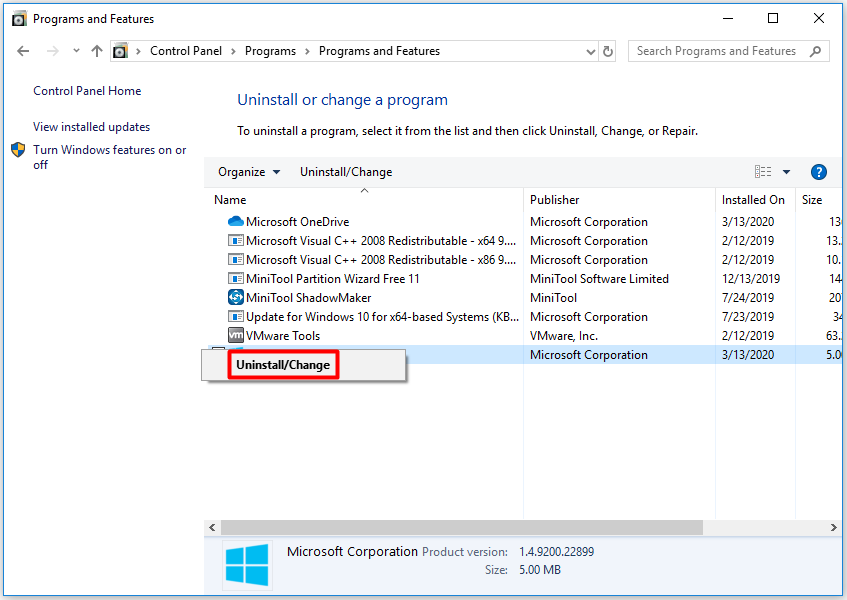Viewport: 847px width, 600px height.
Task: Select MiniTool Partition Wizard Free 11
Action: [333, 279]
